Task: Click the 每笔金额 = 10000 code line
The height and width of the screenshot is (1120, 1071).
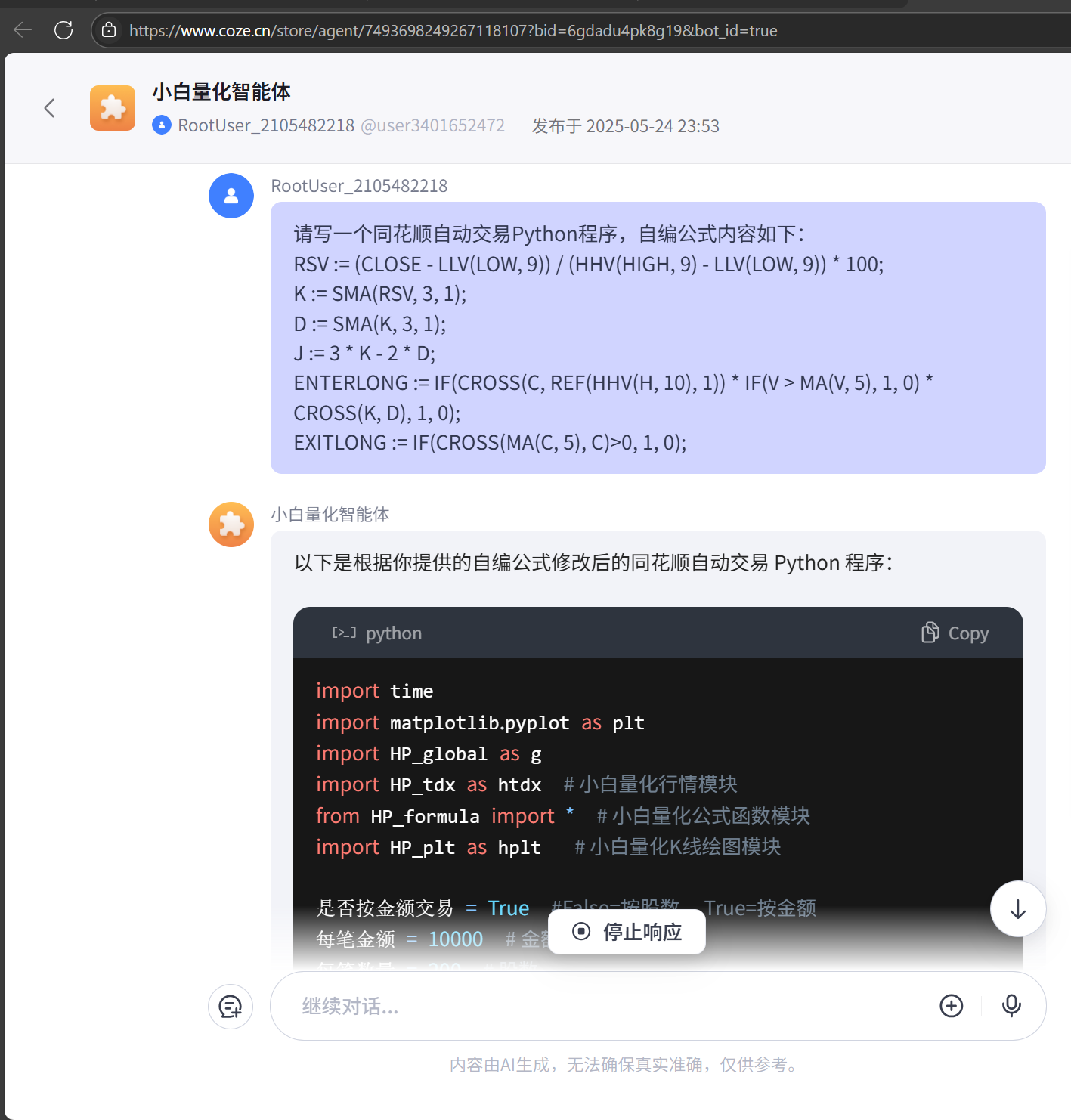Action: [x=399, y=939]
